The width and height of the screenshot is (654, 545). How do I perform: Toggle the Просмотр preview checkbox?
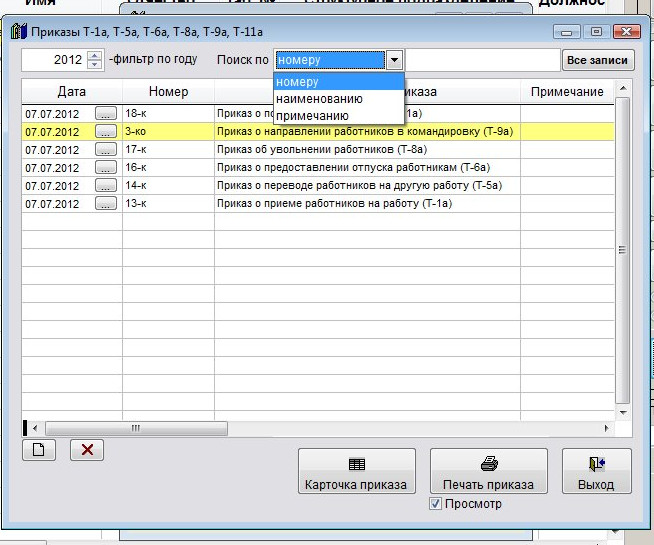coord(435,504)
